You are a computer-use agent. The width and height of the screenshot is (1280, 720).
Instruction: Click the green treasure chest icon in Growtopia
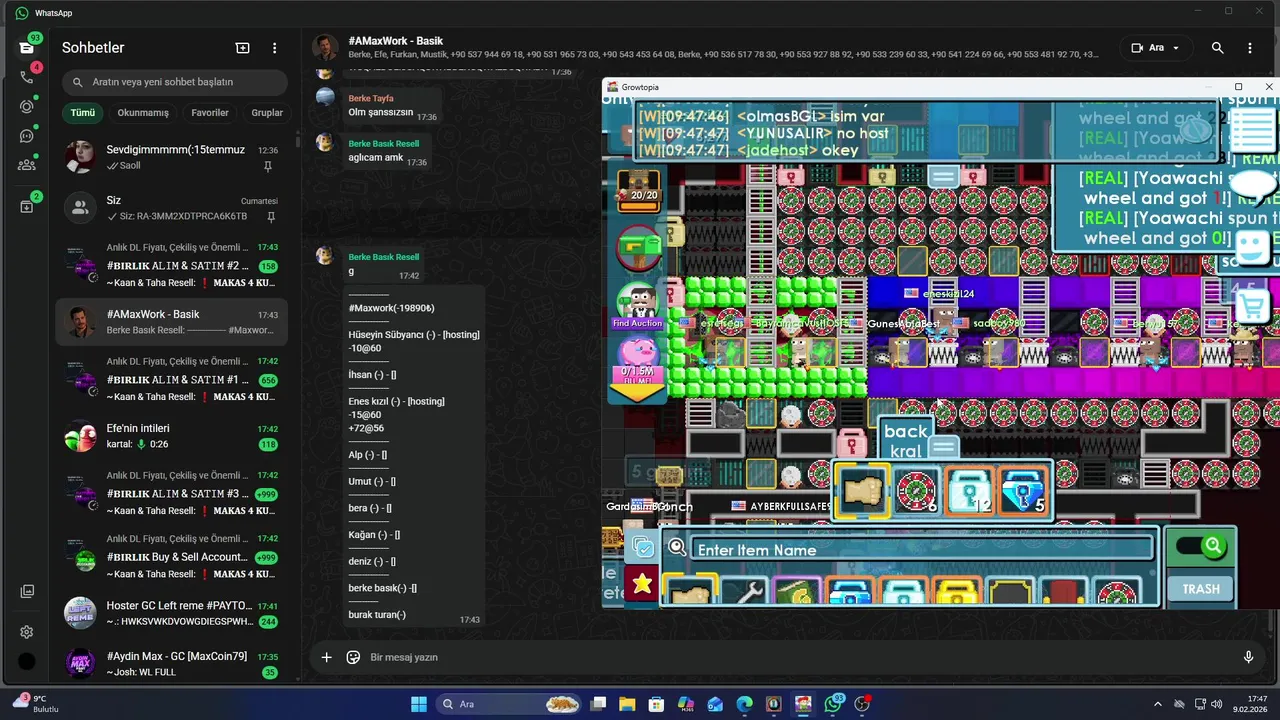point(638,246)
